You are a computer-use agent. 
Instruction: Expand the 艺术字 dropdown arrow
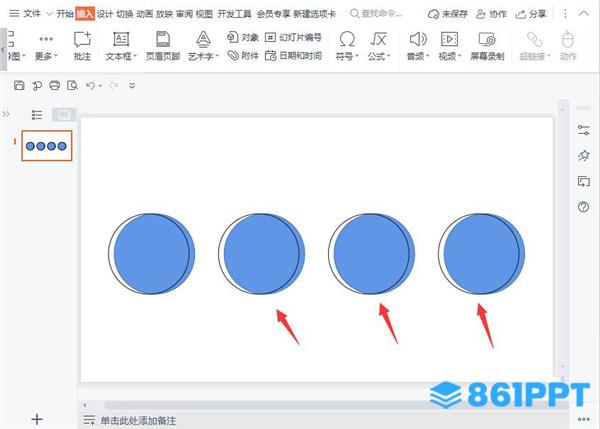[x=217, y=56]
